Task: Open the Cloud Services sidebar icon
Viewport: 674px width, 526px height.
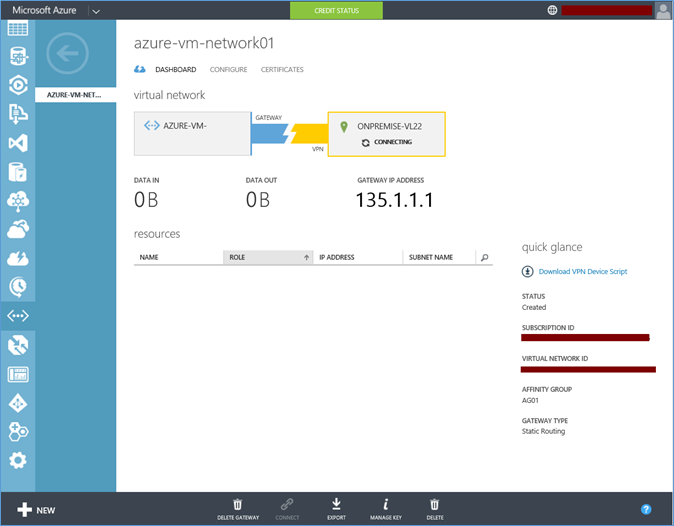Action: click(18, 229)
